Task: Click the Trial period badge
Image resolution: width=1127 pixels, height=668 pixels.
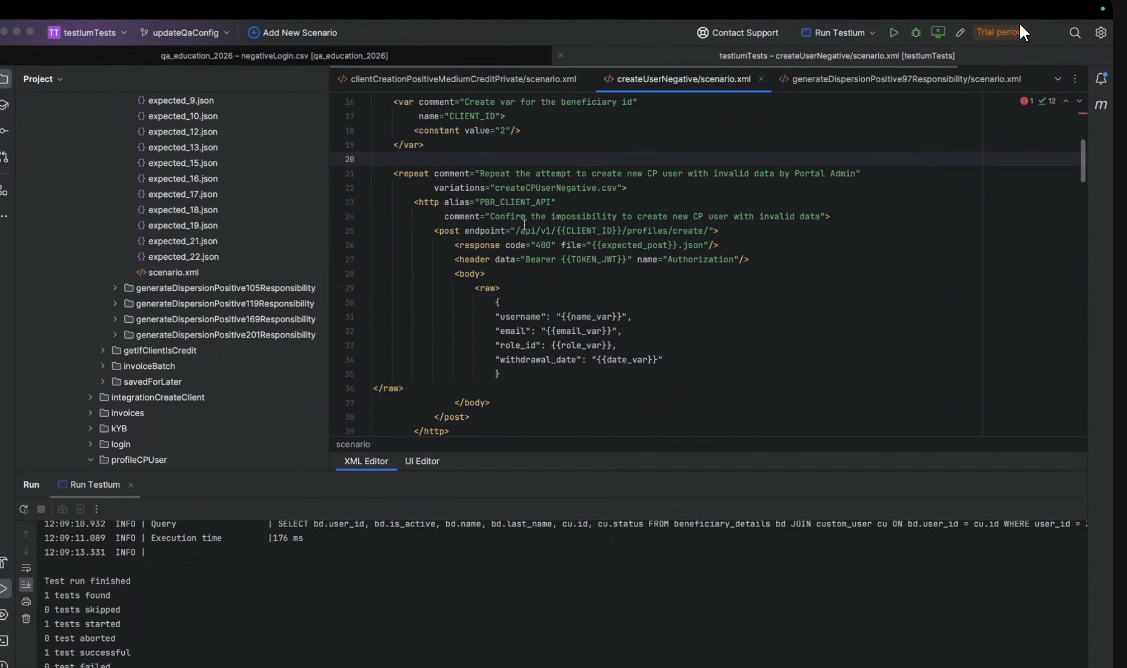Action: (x=998, y=32)
